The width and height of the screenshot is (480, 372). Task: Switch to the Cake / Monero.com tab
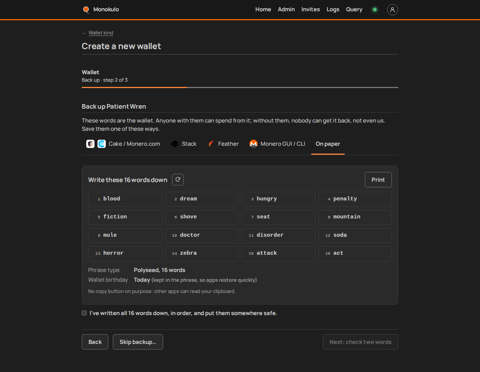coord(123,144)
